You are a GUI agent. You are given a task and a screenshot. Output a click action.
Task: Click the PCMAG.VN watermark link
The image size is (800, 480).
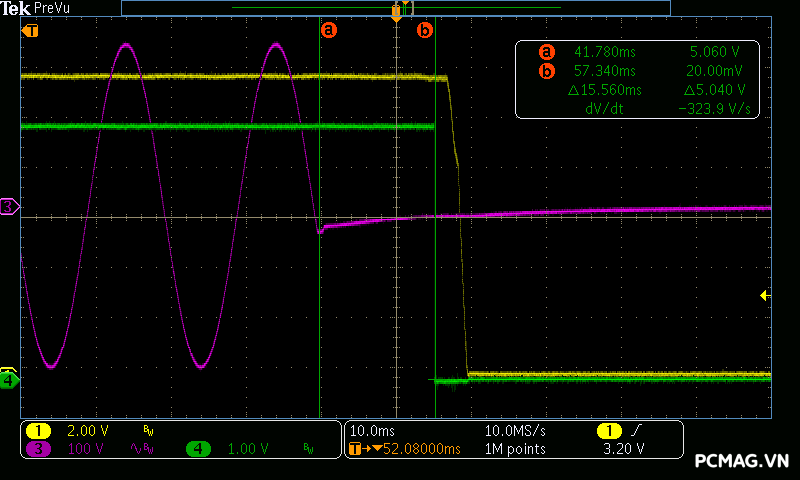coord(742,461)
